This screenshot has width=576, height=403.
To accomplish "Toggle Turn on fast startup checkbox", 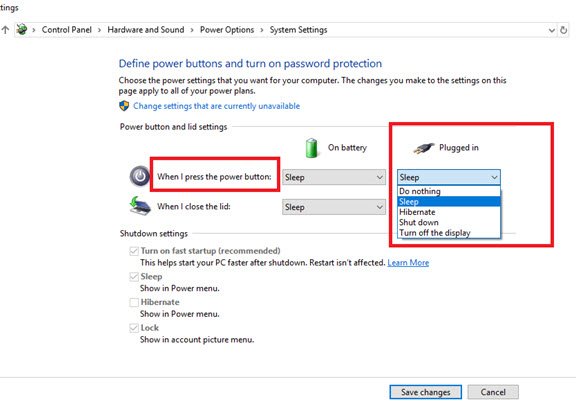I will (x=134, y=251).
